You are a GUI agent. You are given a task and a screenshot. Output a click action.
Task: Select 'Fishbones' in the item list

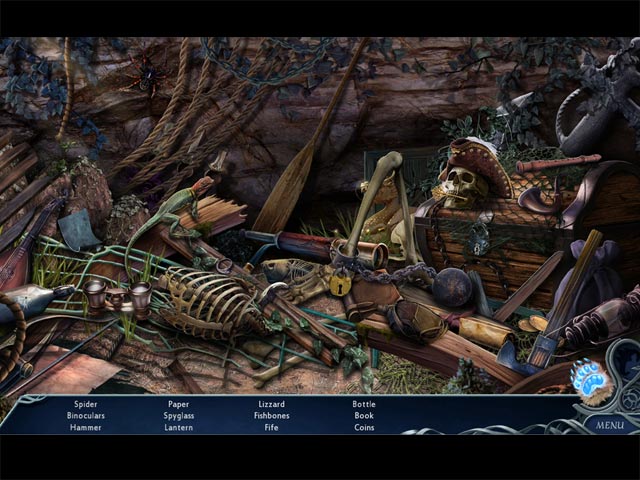coord(271,415)
